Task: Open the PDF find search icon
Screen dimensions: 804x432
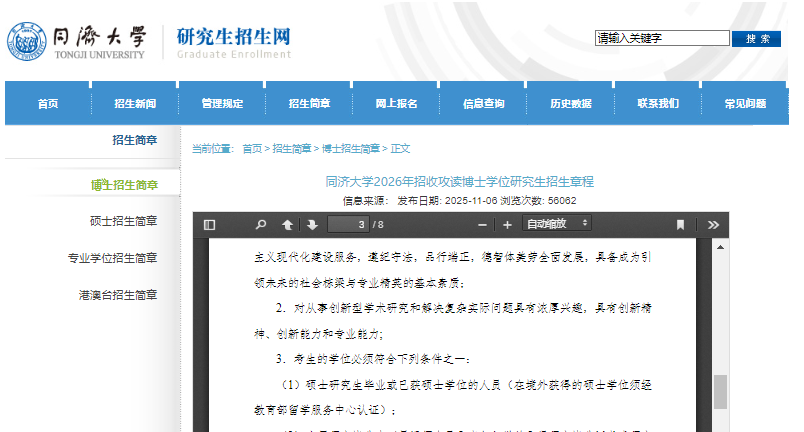Action: (261, 225)
